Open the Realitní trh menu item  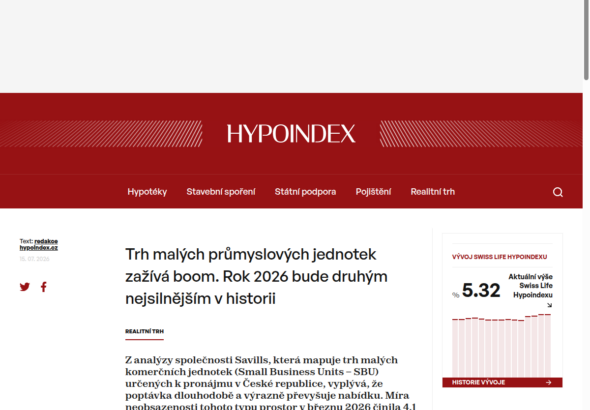pyautogui.click(x=433, y=192)
